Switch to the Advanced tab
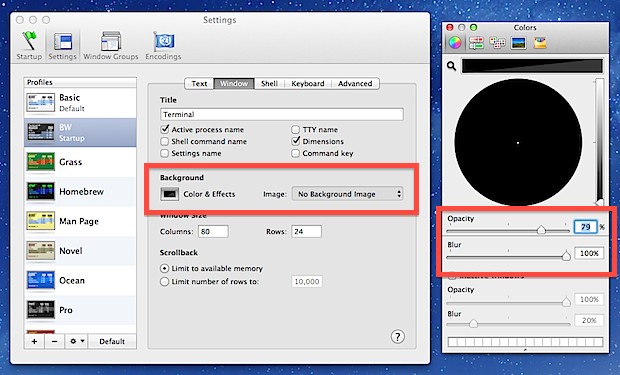Screen dimensions: 620x375 (x=355, y=83)
